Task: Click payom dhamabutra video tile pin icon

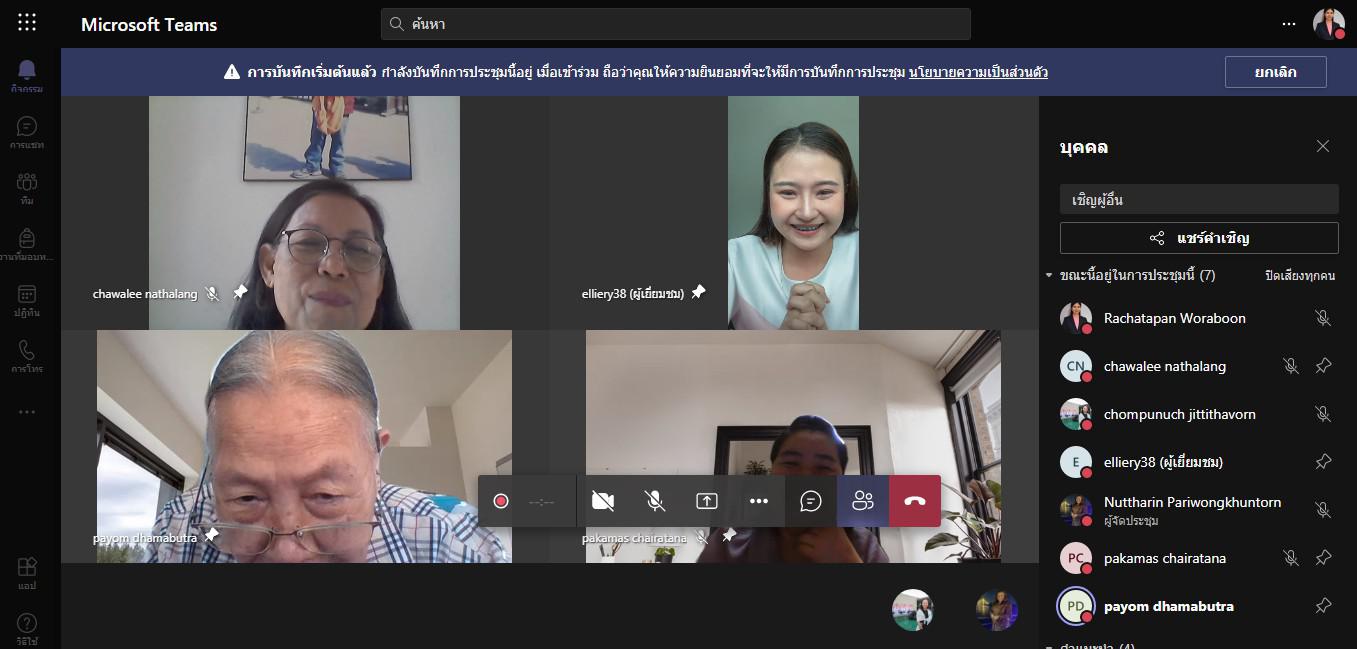Action: pyautogui.click(x=211, y=536)
